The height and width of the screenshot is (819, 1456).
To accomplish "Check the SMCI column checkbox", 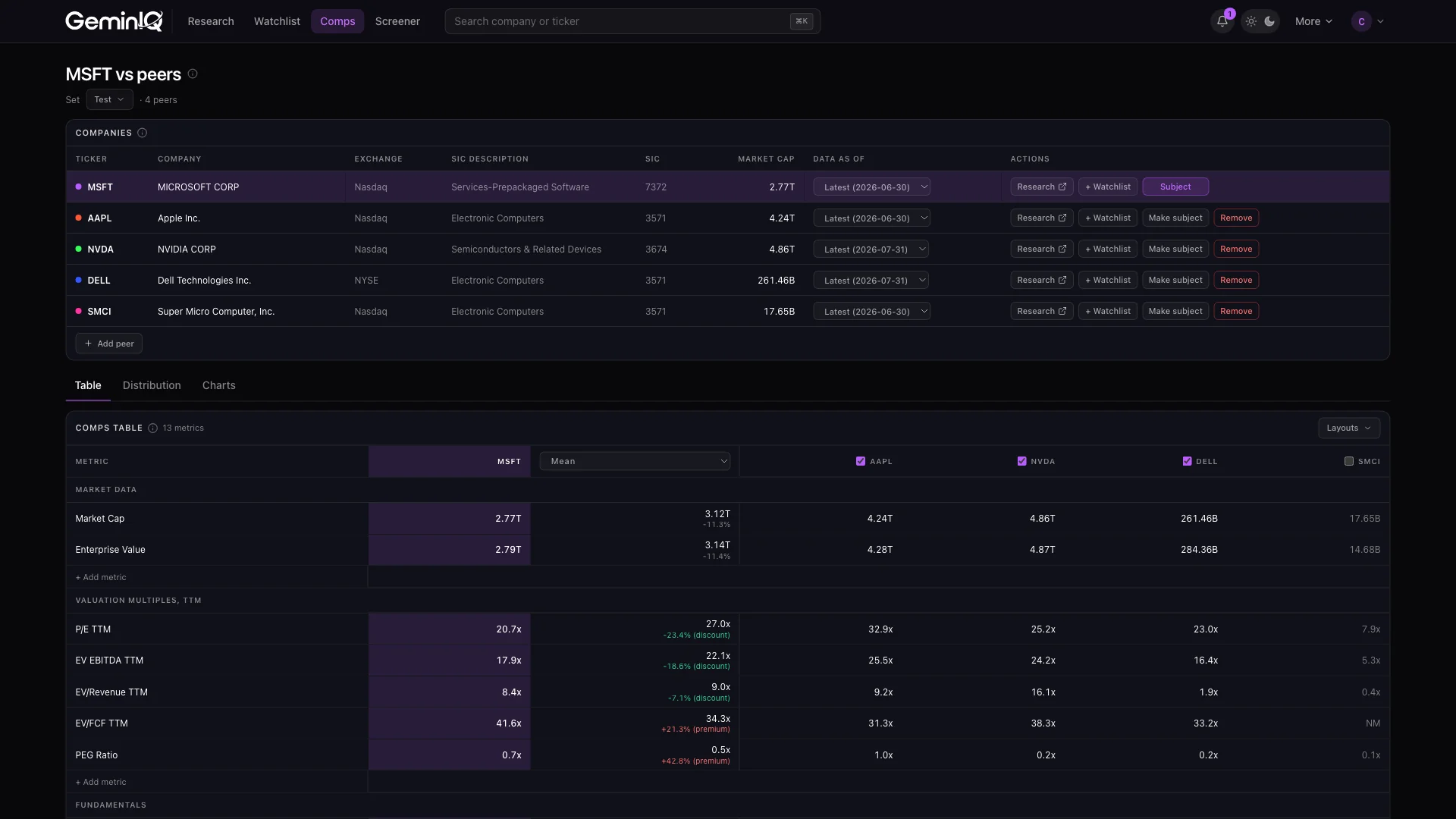I will coord(1349,461).
